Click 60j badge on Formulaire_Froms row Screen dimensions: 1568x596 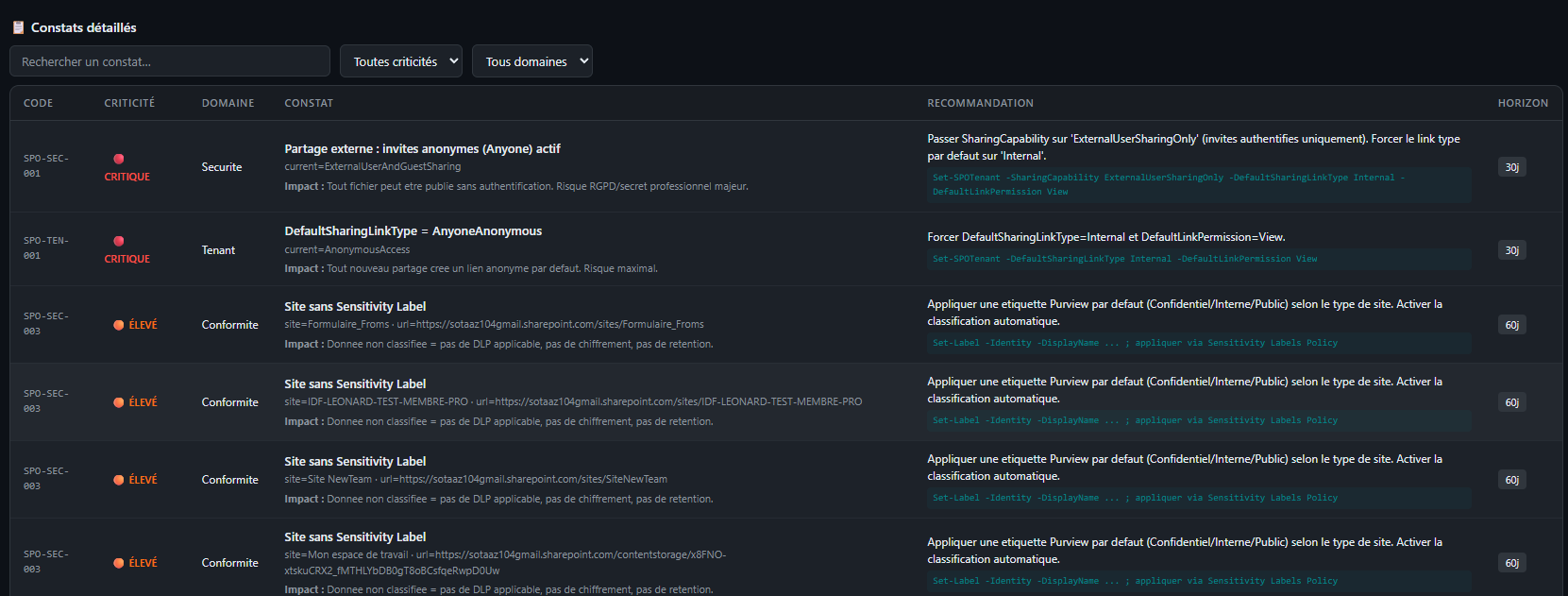(x=1511, y=325)
